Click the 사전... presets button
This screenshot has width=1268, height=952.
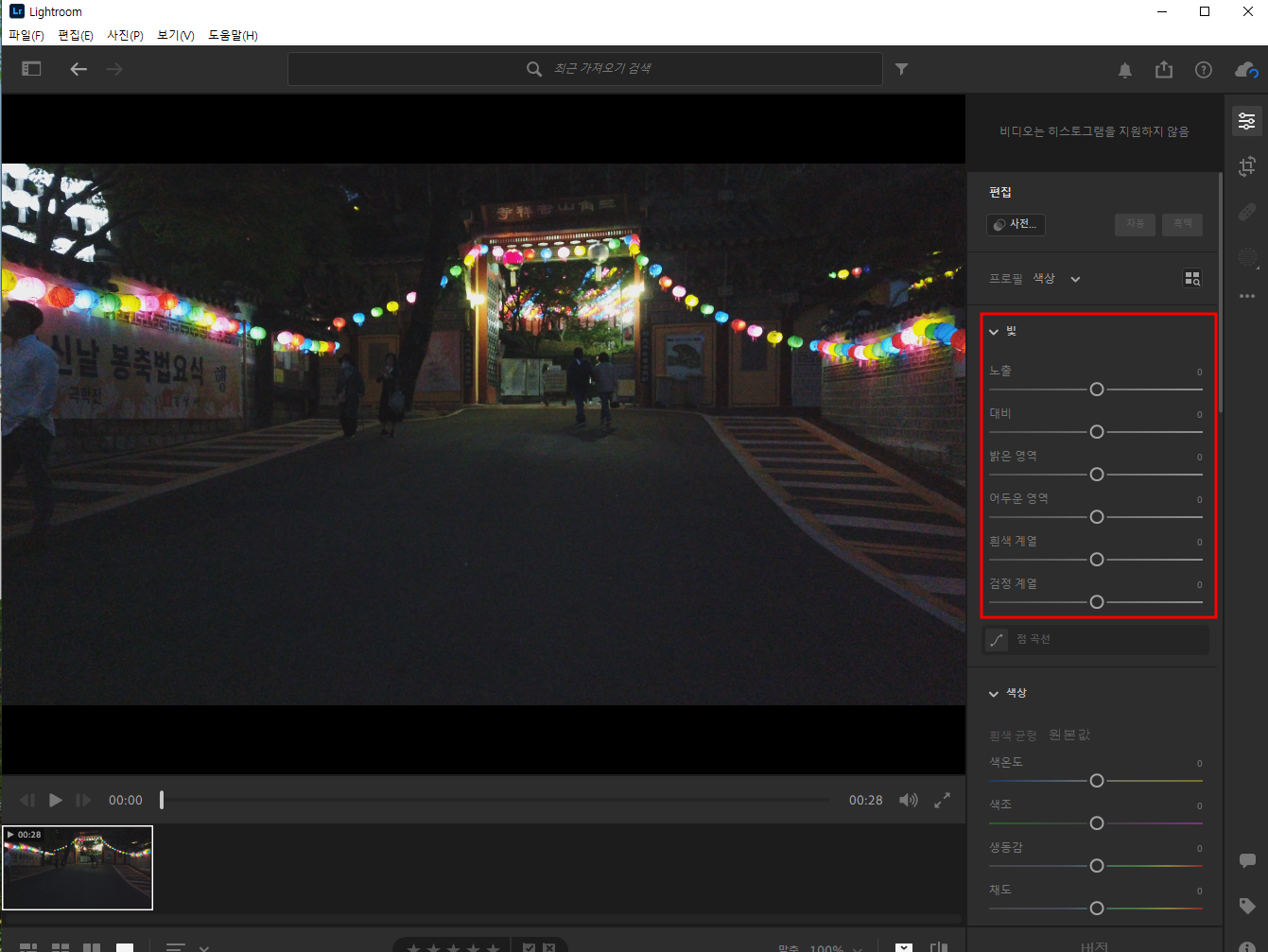pos(1016,224)
